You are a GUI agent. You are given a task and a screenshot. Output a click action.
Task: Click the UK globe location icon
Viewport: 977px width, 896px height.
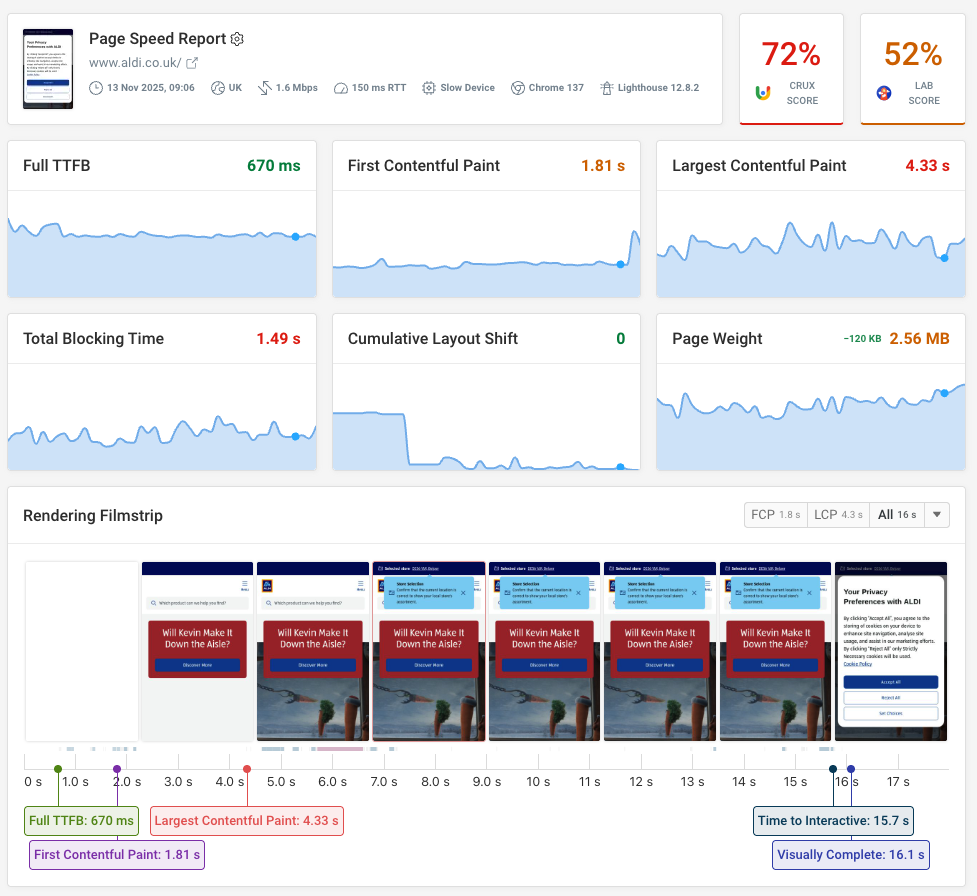point(219,86)
